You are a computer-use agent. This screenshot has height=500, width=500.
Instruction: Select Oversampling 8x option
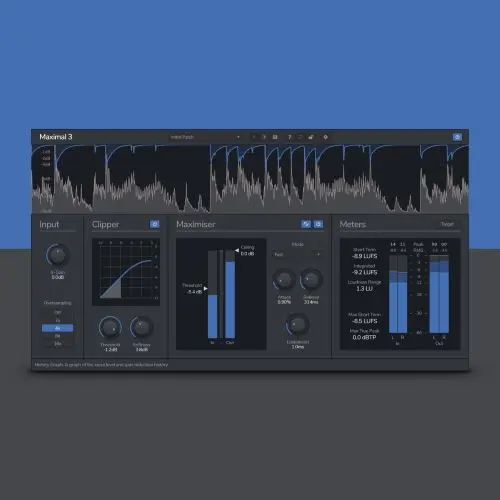[58, 336]
